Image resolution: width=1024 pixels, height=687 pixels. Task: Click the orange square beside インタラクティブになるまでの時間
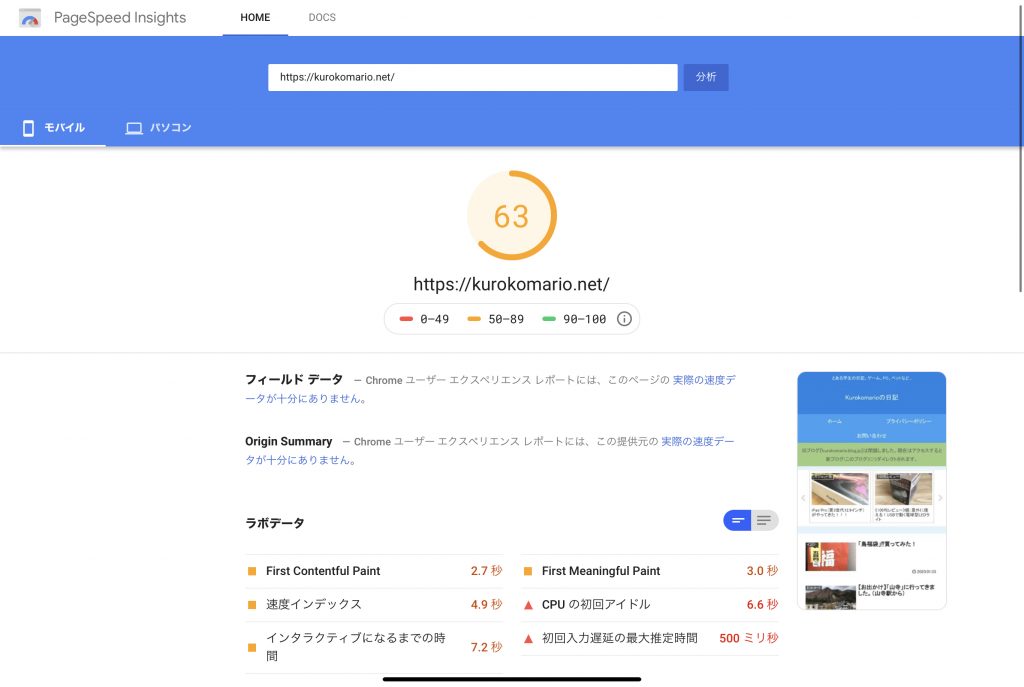[252, 648]
